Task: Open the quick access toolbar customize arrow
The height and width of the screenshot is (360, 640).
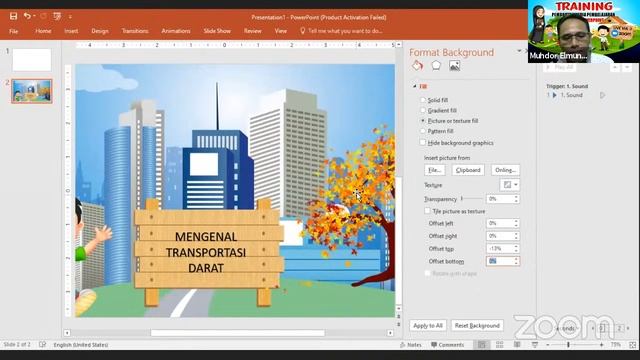Action: click(70, 17)
